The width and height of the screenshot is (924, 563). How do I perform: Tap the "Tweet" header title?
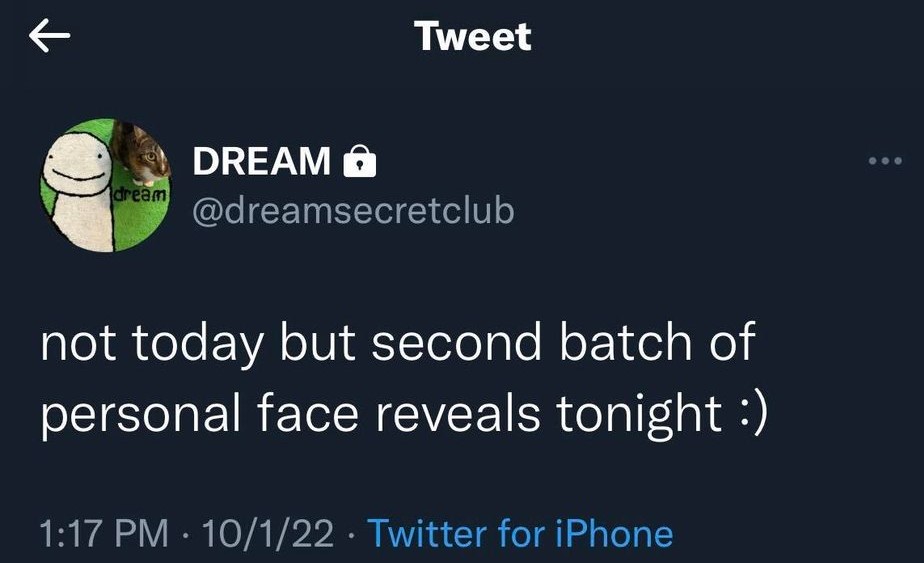click(473, 37)
